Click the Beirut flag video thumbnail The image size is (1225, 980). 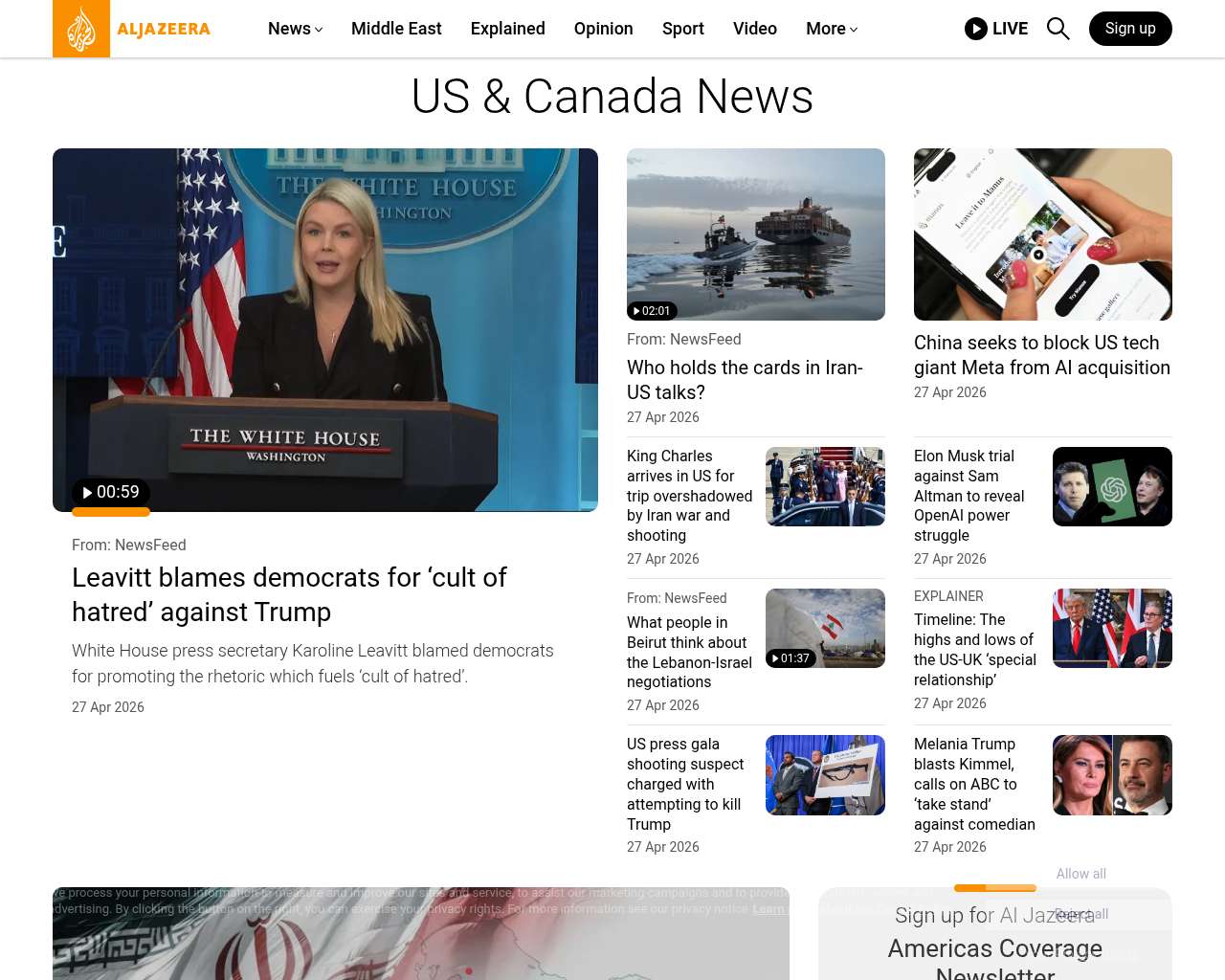[x=825, y=628]
